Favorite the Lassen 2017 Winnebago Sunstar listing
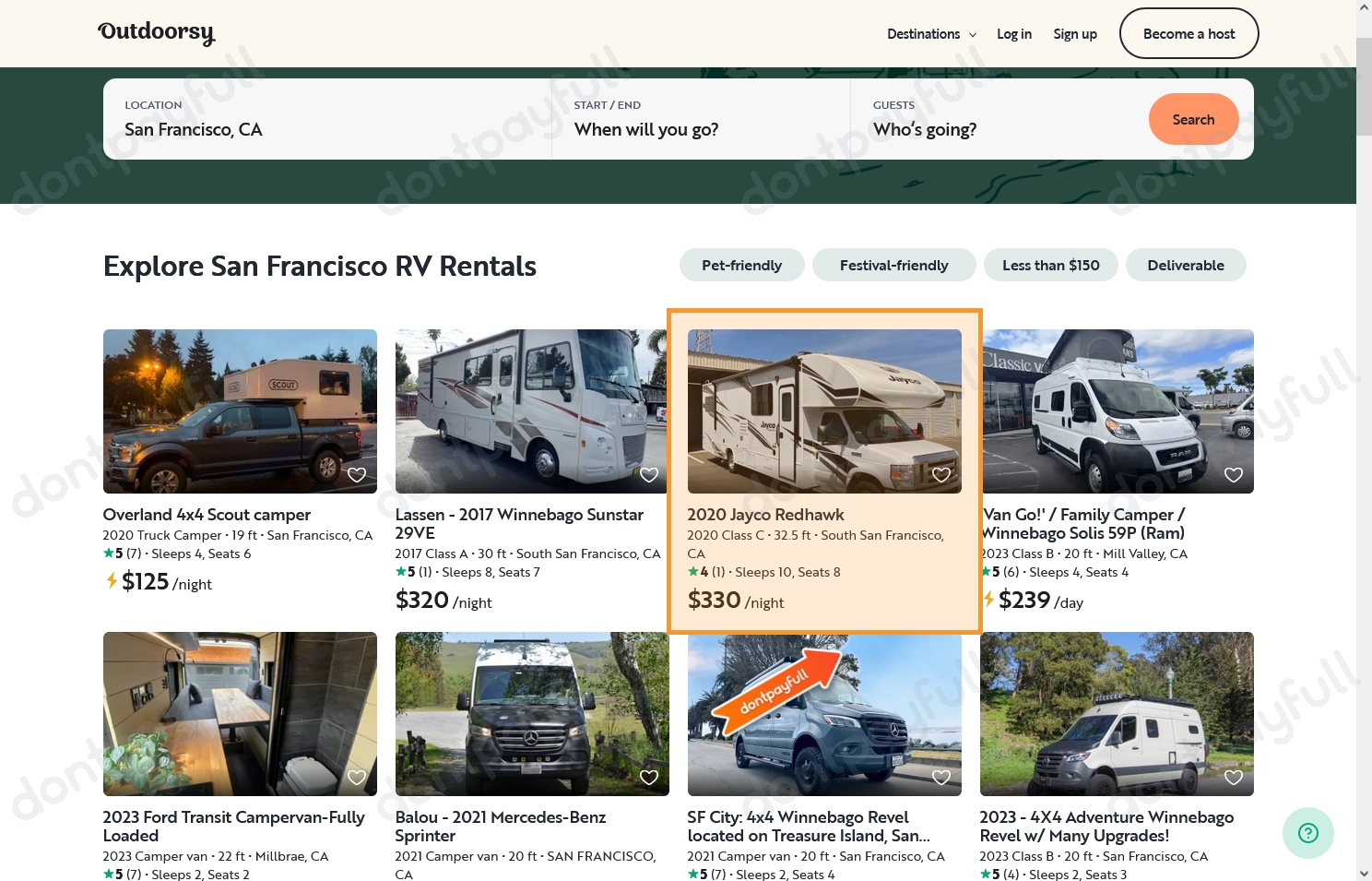The height and width of the screenshot is (881, 1372). (x=648, y=474)
